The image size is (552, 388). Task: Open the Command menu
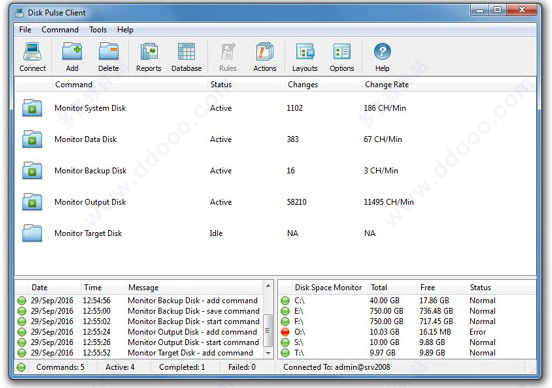60,30
